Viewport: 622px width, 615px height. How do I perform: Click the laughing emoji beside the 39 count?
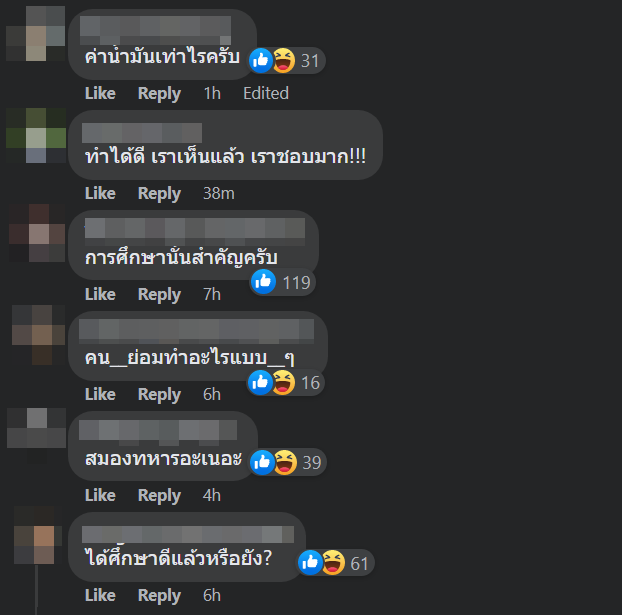pyautogui.click(x=285, y=462)
